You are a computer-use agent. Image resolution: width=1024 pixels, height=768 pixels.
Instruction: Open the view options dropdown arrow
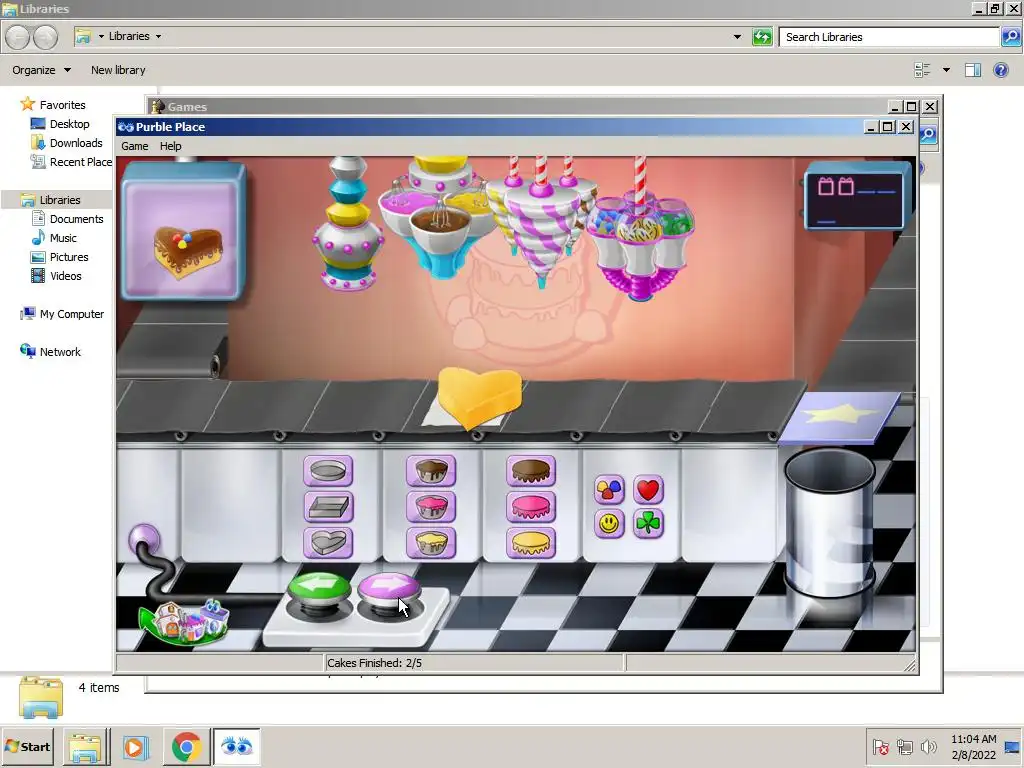[x=946, y=70]
